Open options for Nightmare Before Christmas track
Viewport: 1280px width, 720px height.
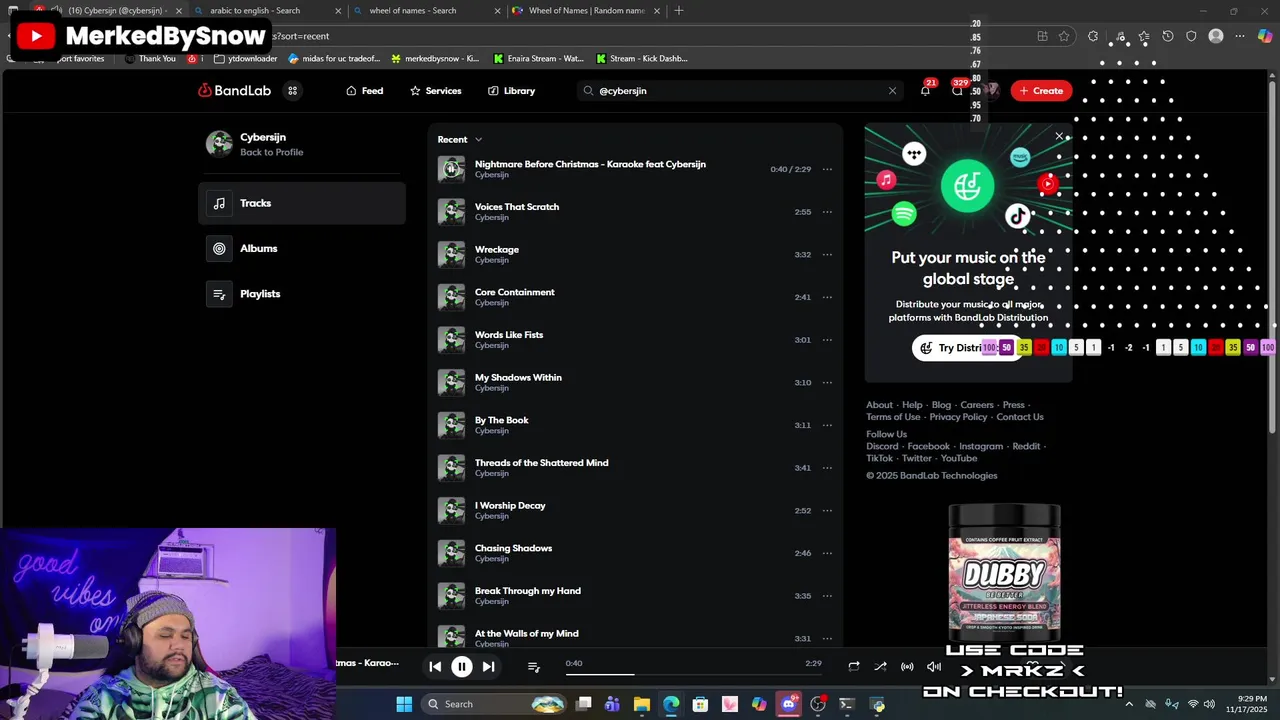827,170
